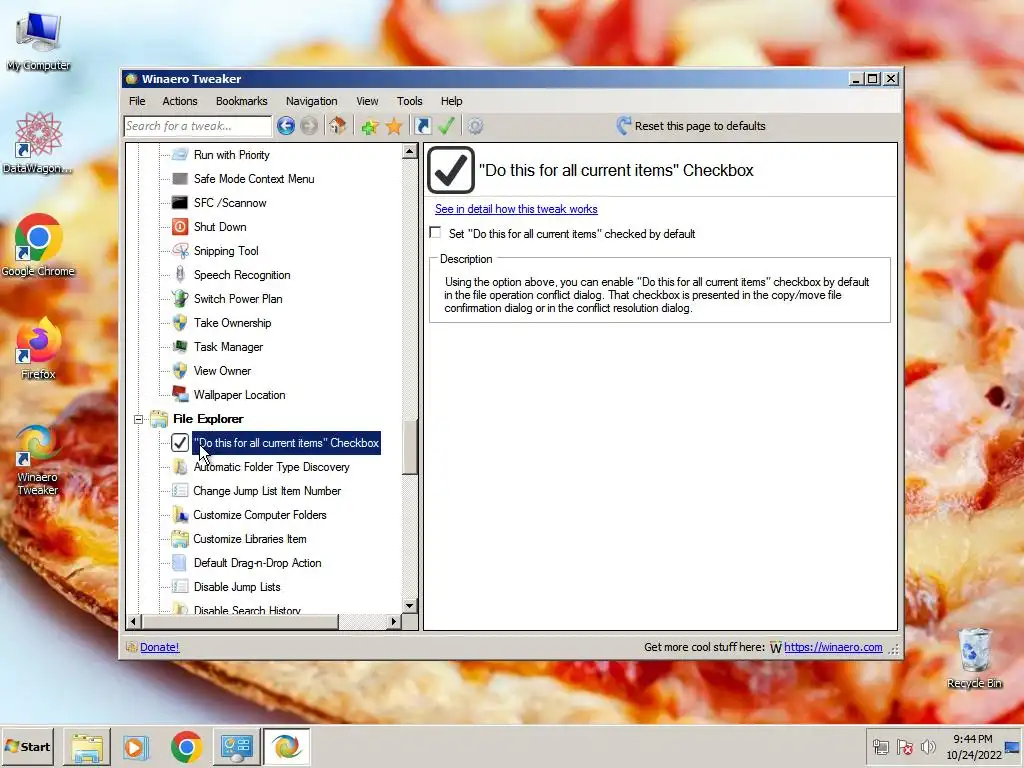Open the settings gear toolbar icon
The image size is (1024, 768).
(x=475, y=125)
